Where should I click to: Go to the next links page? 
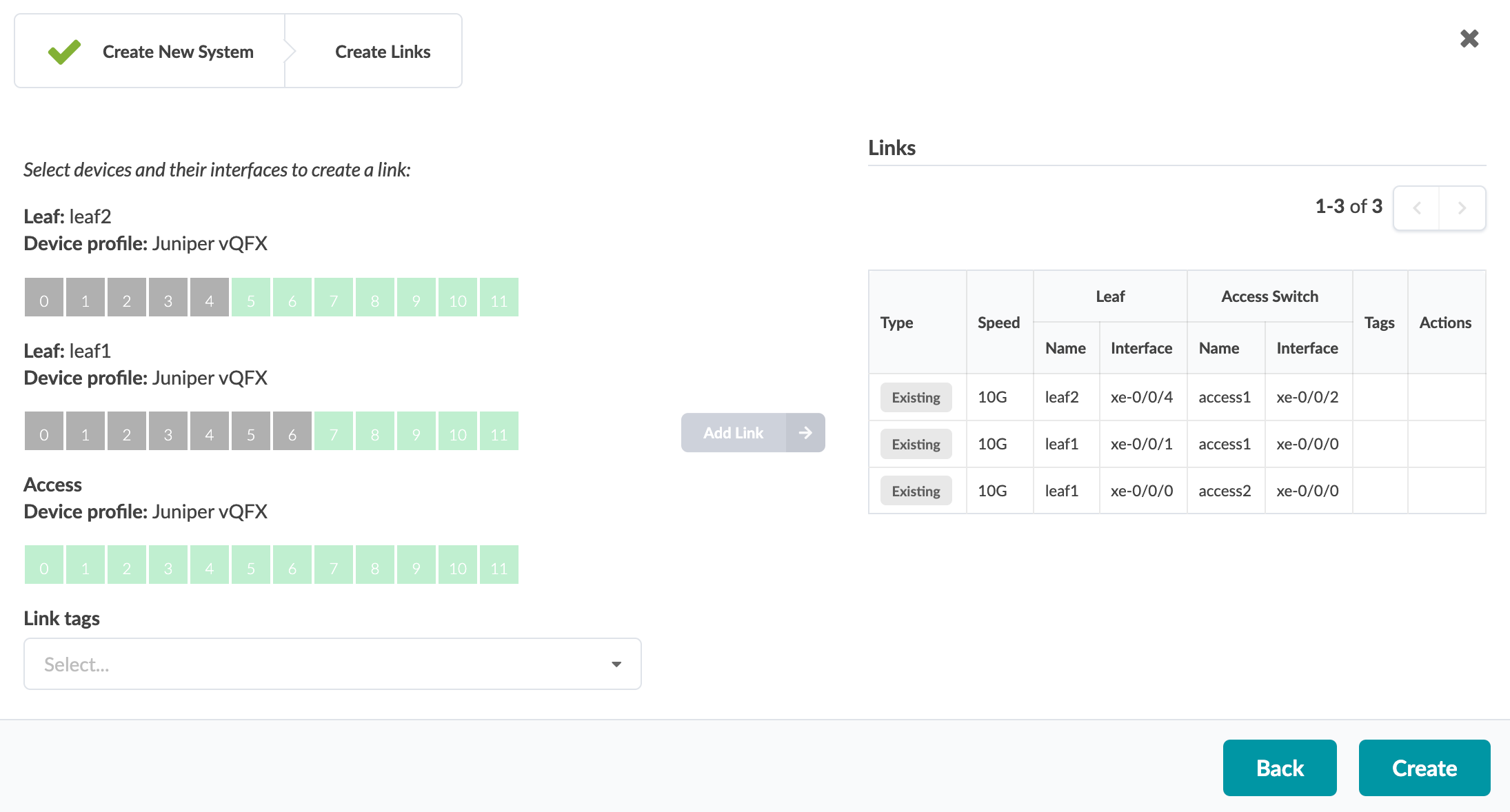[1462, 207]
